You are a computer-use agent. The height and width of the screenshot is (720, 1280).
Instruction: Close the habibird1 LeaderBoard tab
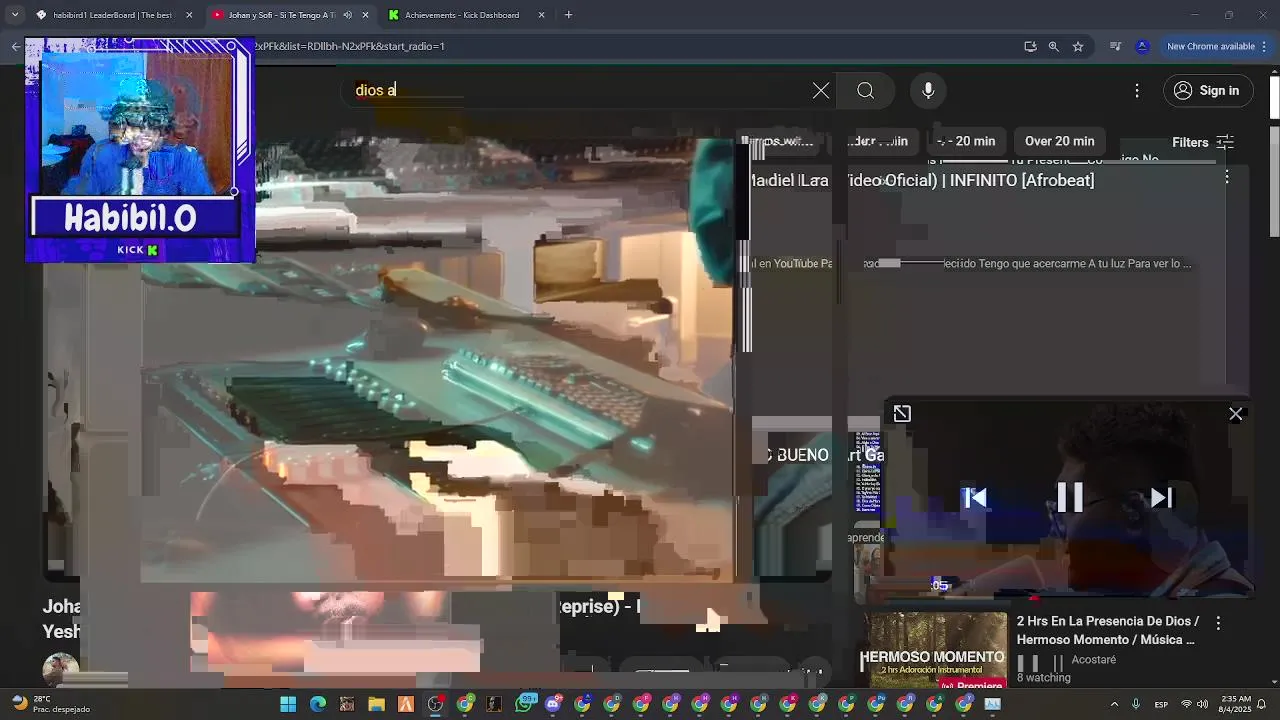point(189,15)
